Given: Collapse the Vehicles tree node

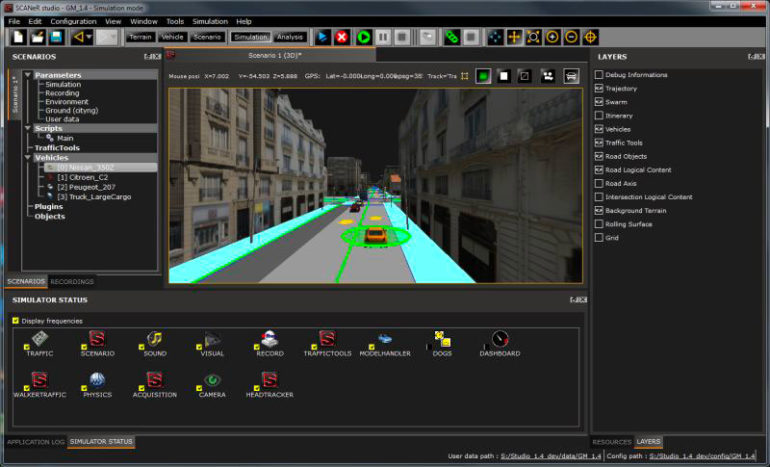Looking at the screenshot, I should pyautogui.click(x=27, y=157).
